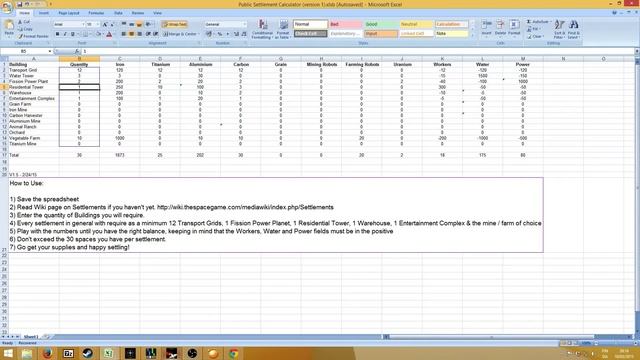
Task: Apply the Good cell style
Action: (381, 24)
